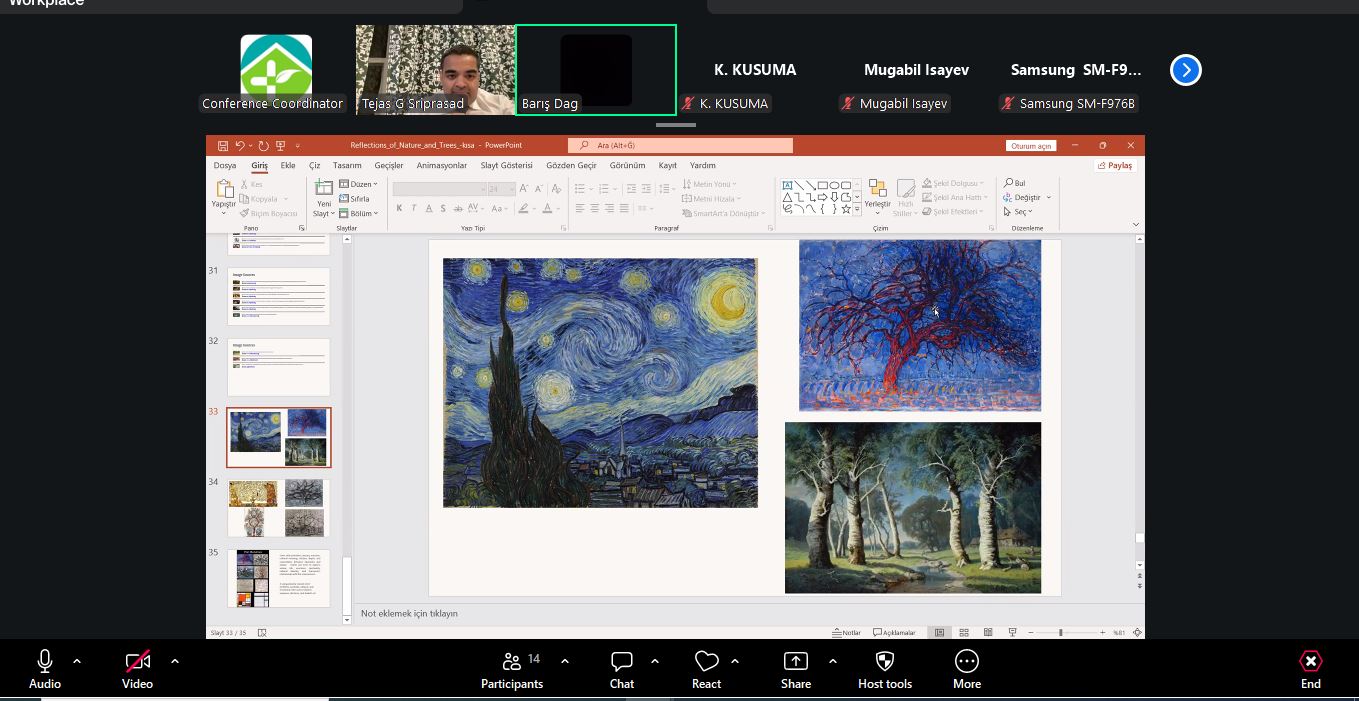Screen dimensions: 1359x701
Task: Switch to the Animasyonlar tab
Action: point(442,165)
